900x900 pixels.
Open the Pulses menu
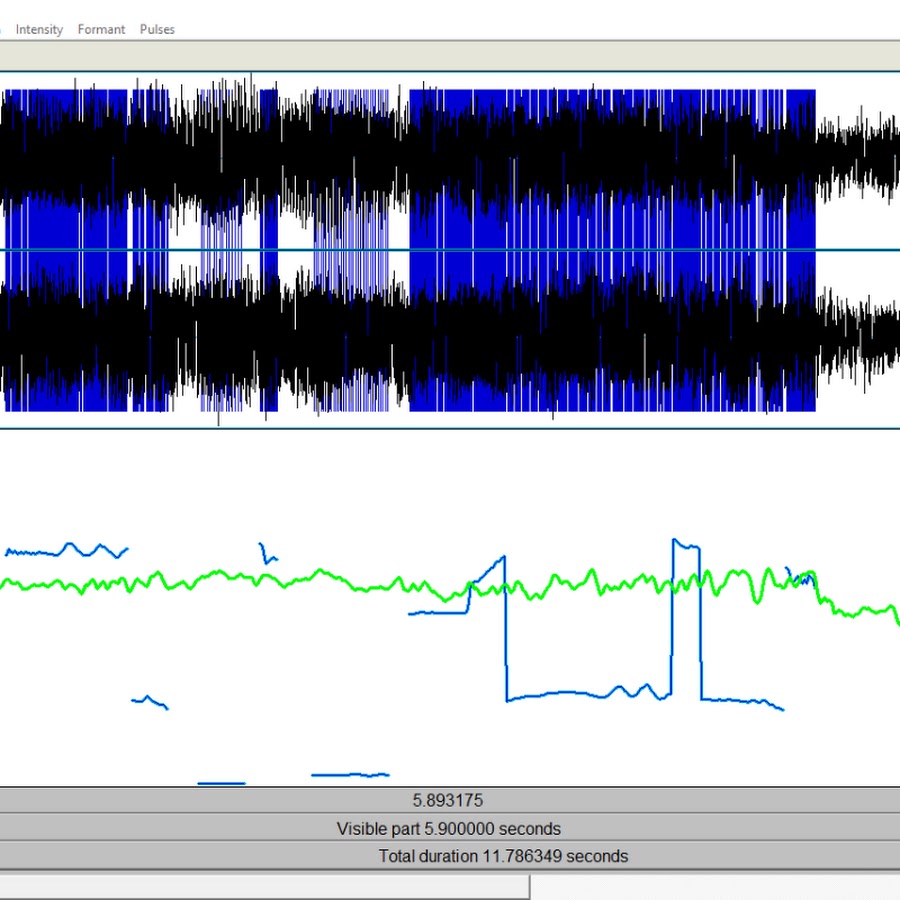pos(157,29)
